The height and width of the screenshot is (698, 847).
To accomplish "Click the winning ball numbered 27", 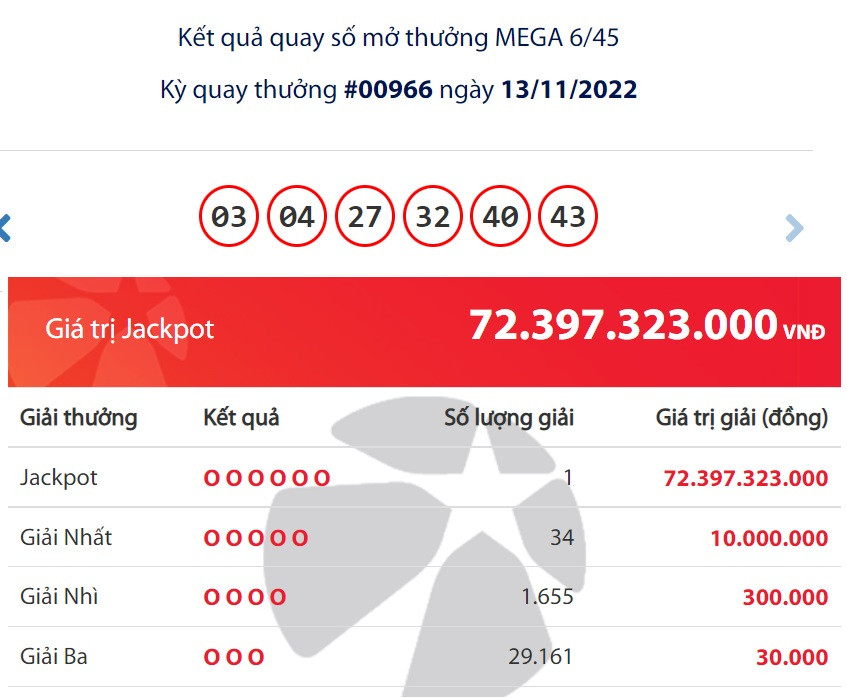I will click(365, 216).
